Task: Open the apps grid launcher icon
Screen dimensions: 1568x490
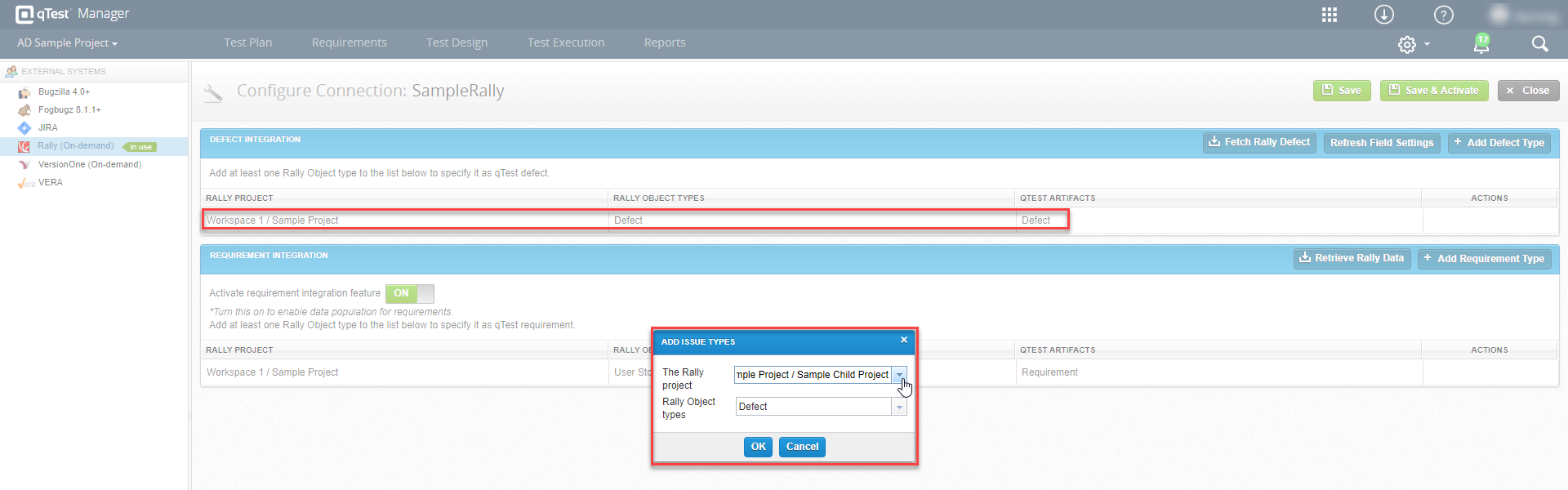Action: tap(1330, 15)
